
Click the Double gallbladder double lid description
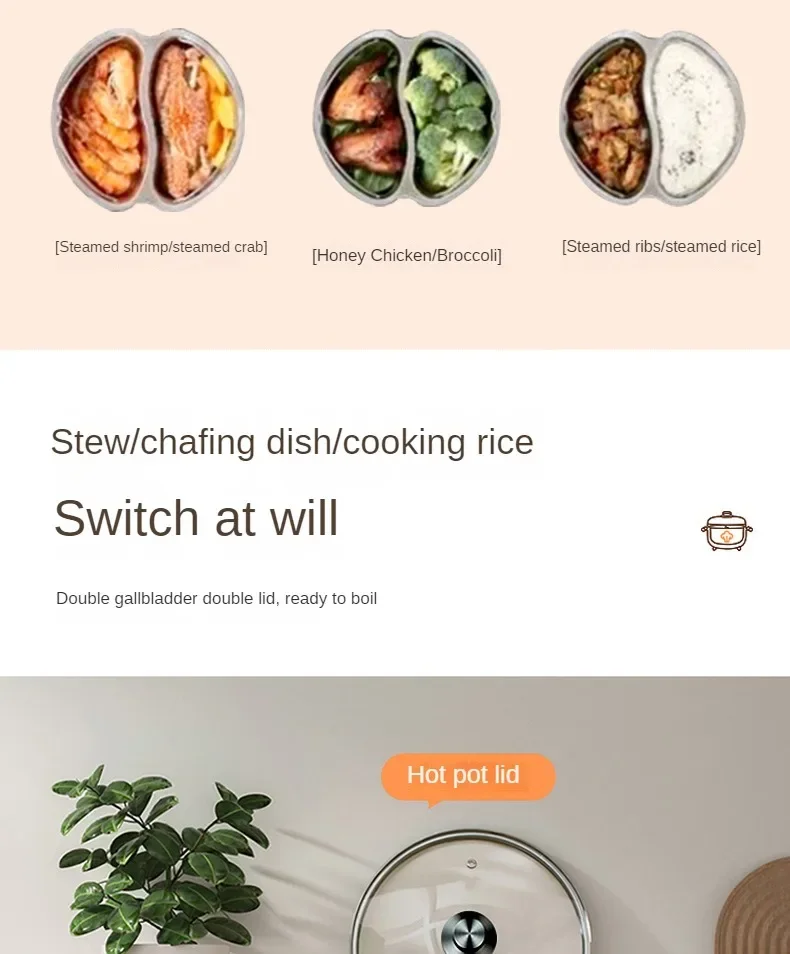click(217, 599)
